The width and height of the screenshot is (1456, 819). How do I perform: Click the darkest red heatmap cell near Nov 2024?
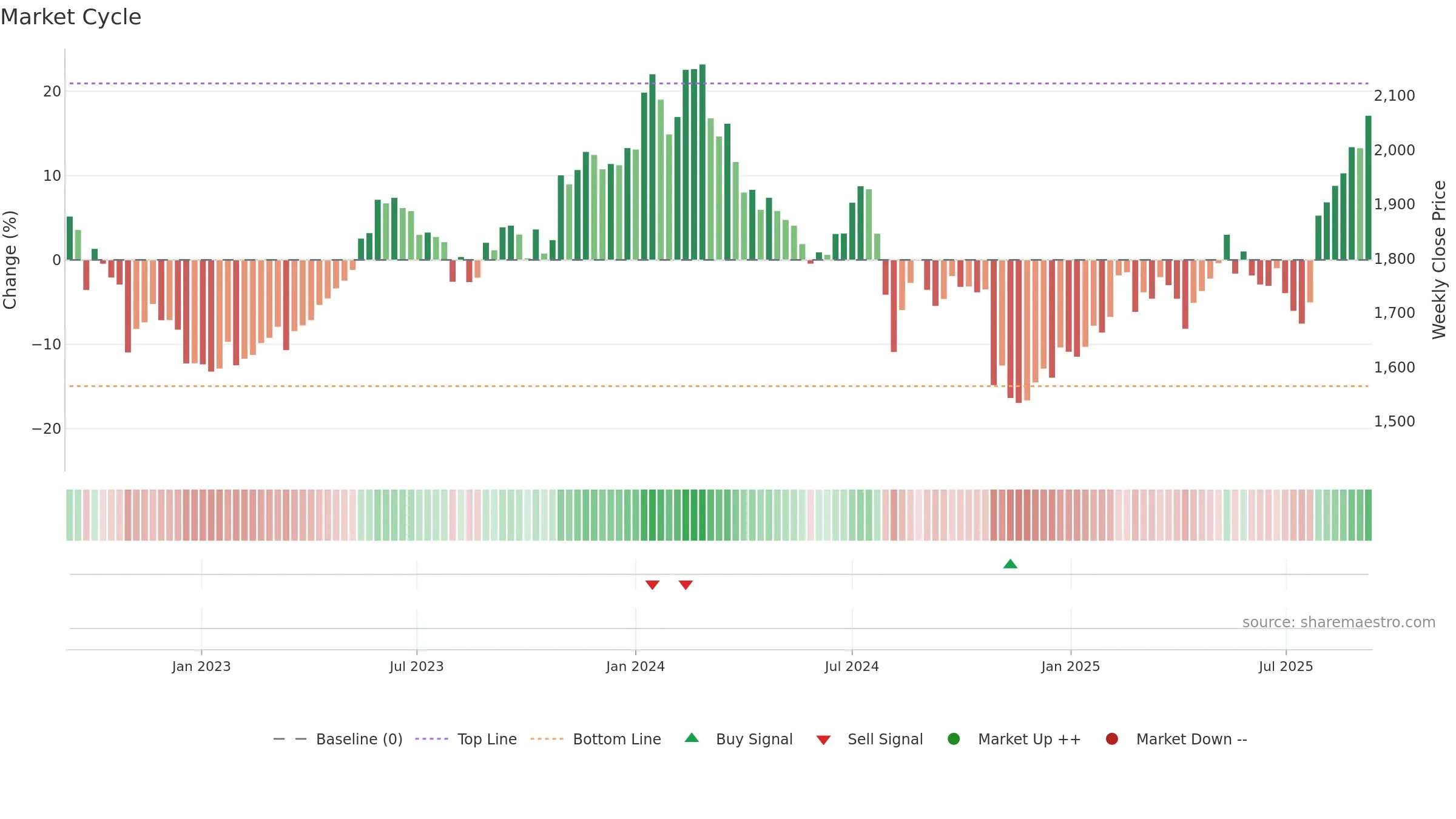coord(1019,515)
